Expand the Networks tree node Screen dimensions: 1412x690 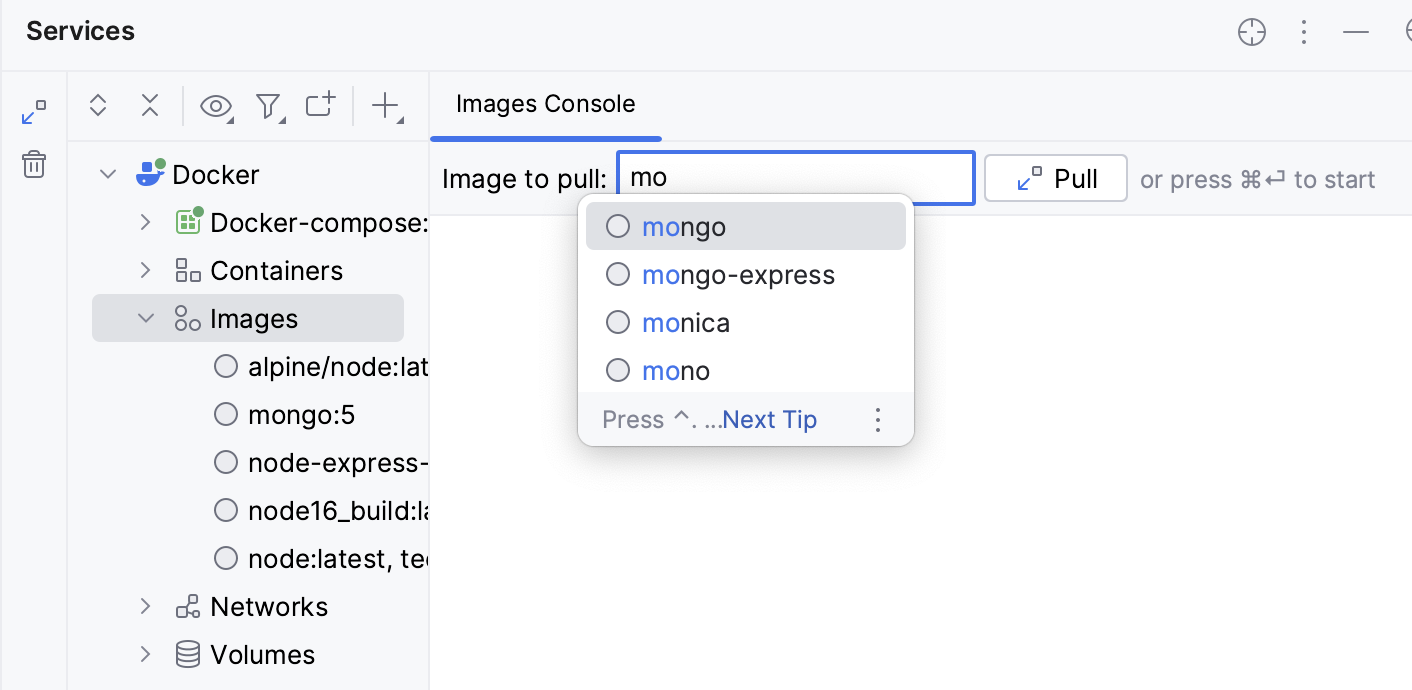pos(146,606)
